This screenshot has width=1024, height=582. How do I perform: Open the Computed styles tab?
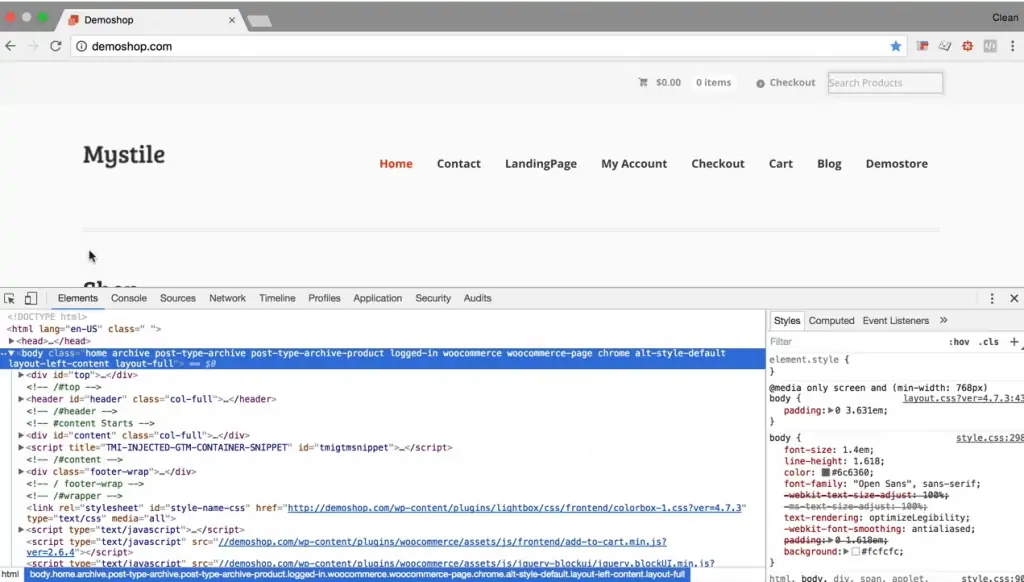pos(831,320)
